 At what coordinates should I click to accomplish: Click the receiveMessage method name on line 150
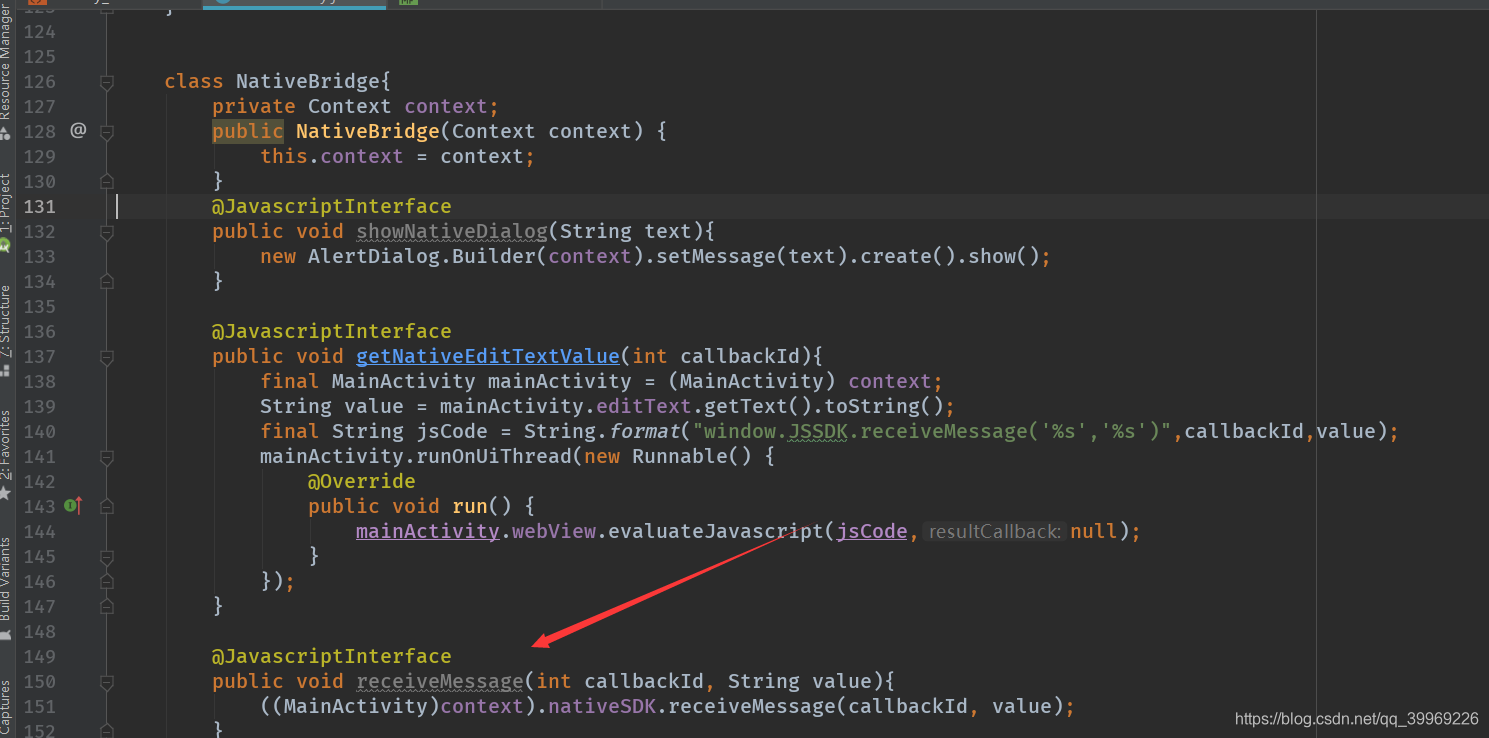pos(440,681)
